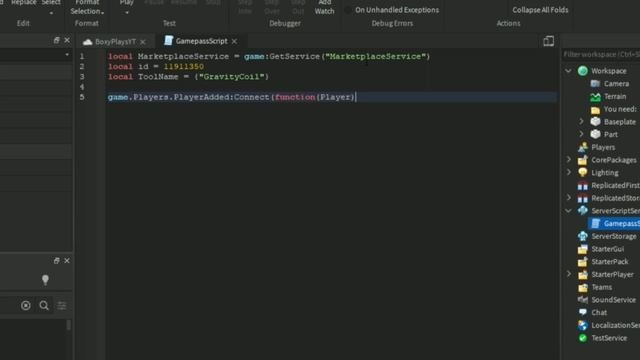This screenshot has width=640, height=360.
Task: Select the Teams icon
Action: coord(582,287)
